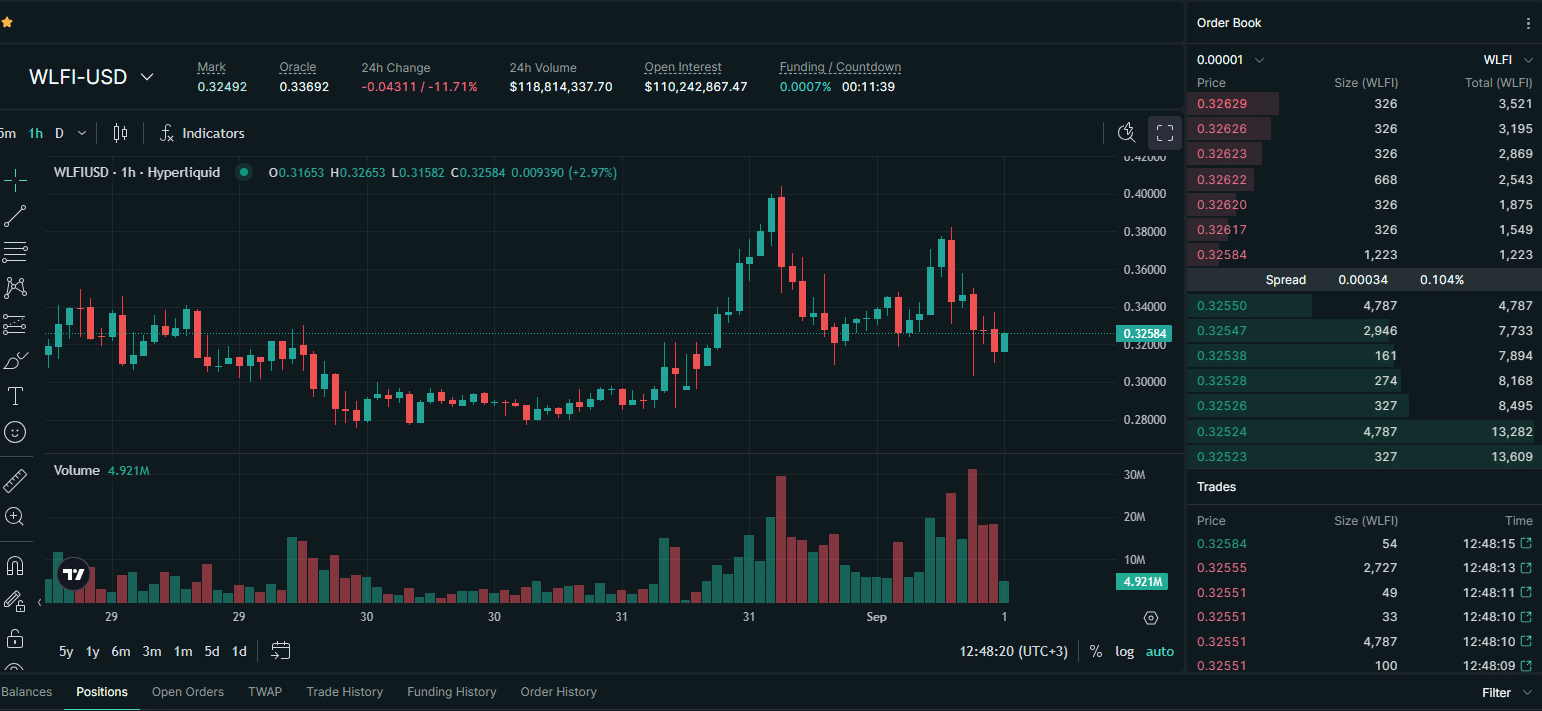Choose the ruler measure tool
This screenshot has height=711, width=1542.
tap(15, 481)
